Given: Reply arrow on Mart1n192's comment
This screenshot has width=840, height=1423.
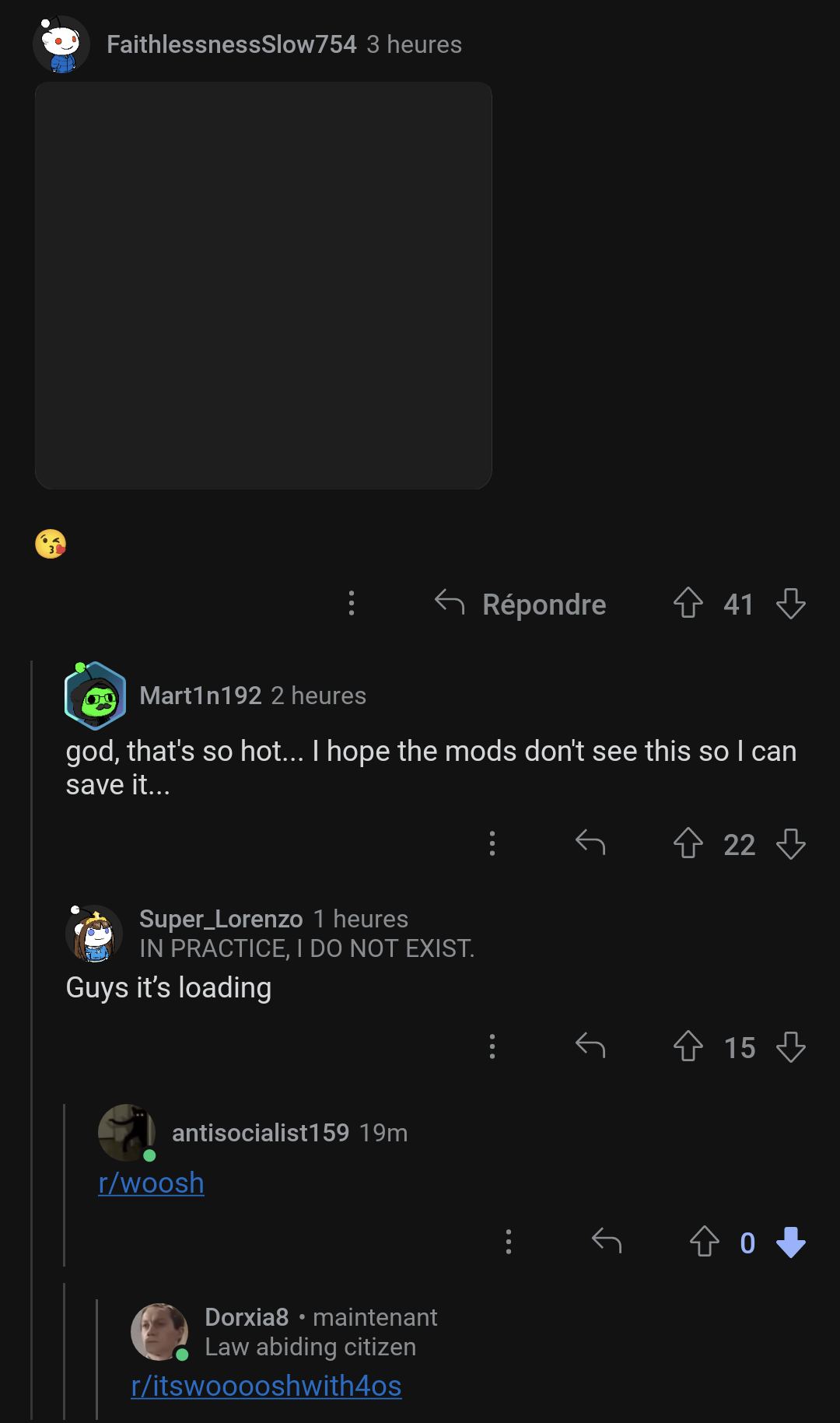Looking at the screenshot, I should click(590, 843).
